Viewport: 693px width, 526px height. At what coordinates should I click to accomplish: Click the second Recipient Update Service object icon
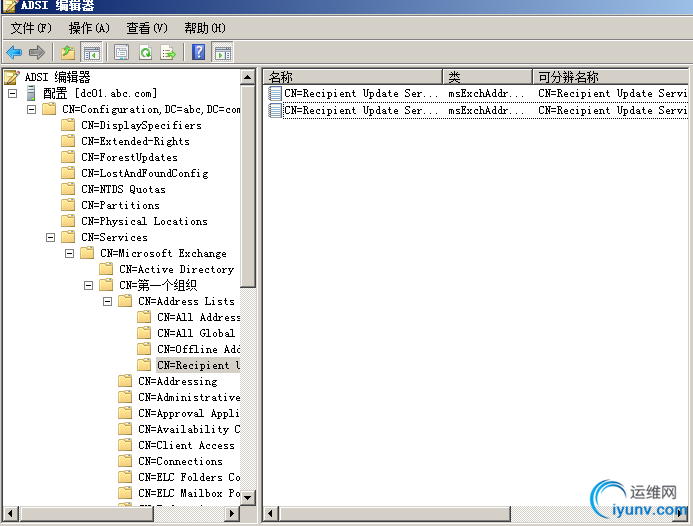pyautogui.click(x=275, y=110)
